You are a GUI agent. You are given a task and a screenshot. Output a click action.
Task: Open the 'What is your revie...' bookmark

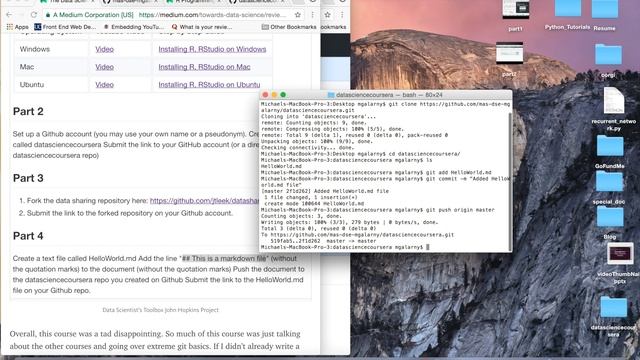pos(202,27)
